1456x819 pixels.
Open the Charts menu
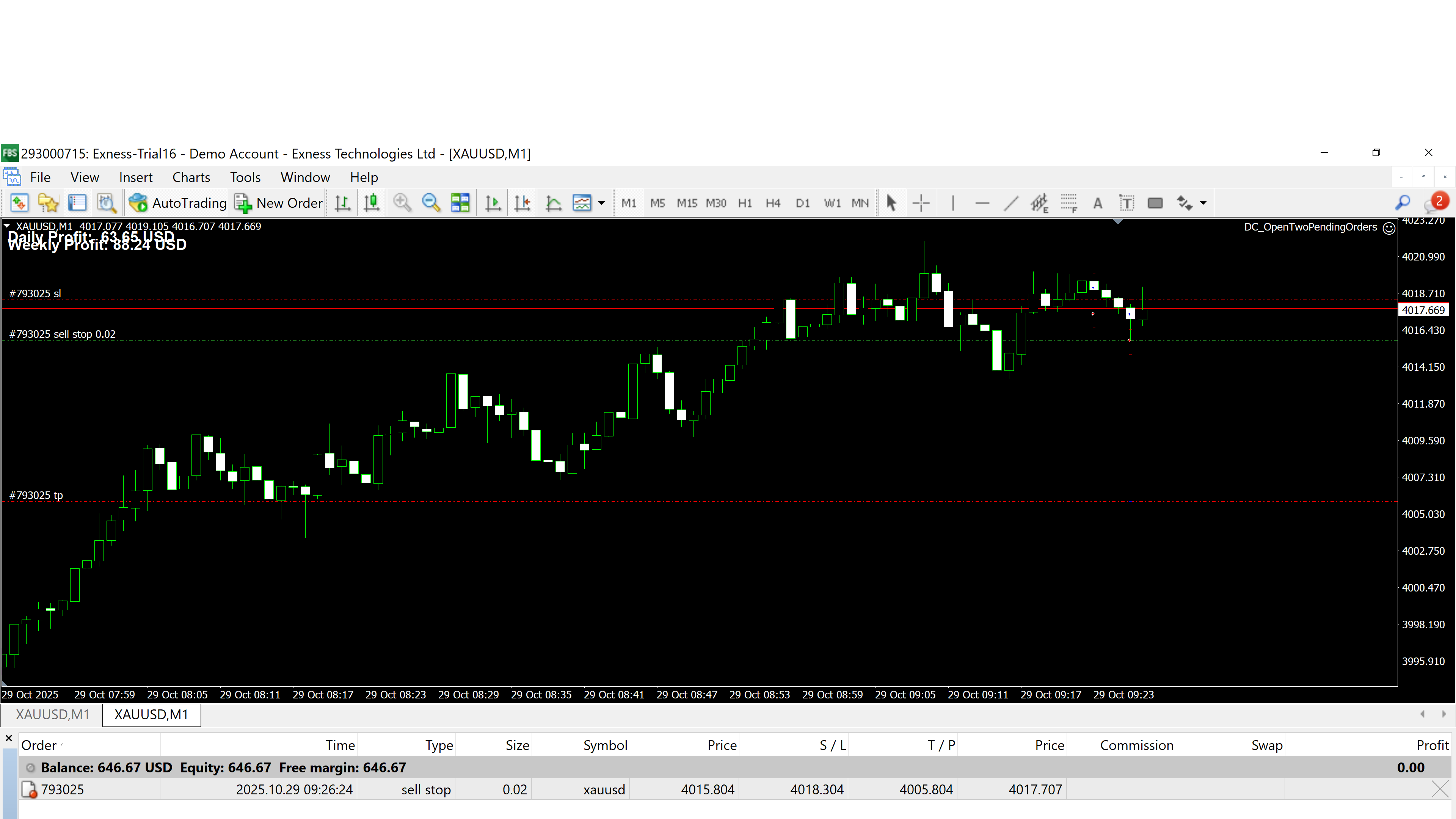[191, 177]
